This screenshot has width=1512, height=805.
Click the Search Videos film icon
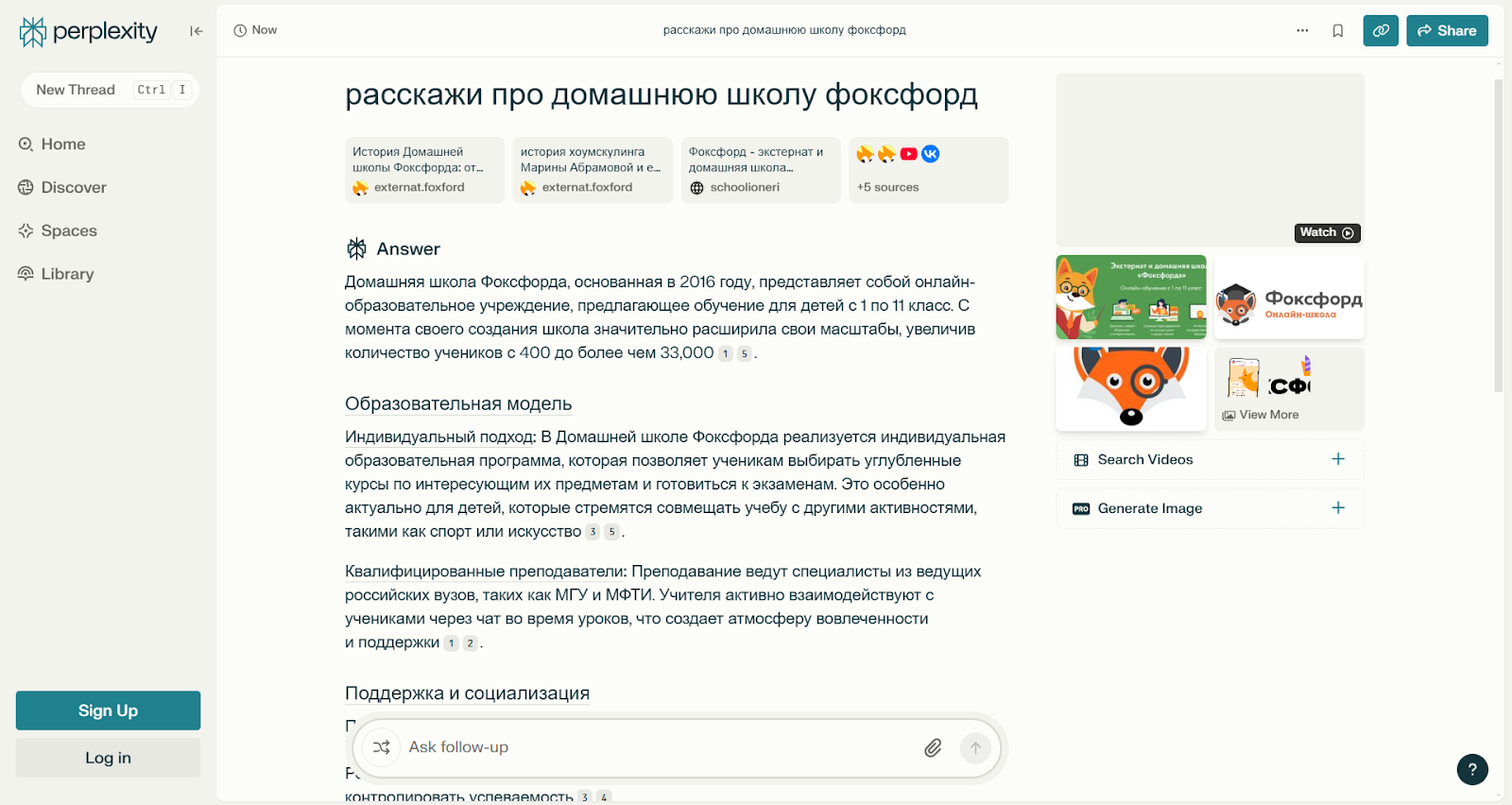[x=1081, y=460]
